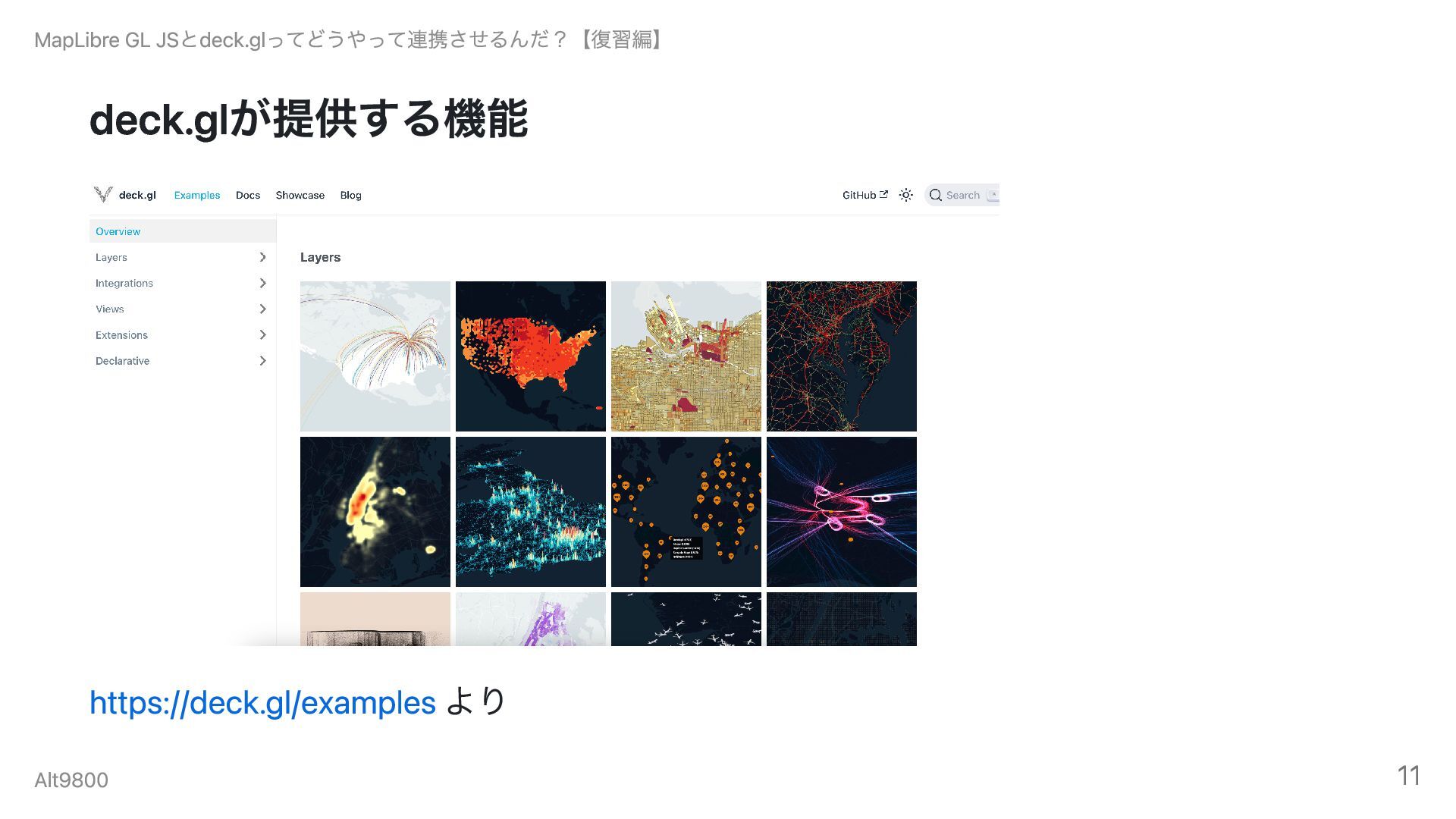Expand the Integrations sidebar chevron
The image size is (1456, 819).
262,283
